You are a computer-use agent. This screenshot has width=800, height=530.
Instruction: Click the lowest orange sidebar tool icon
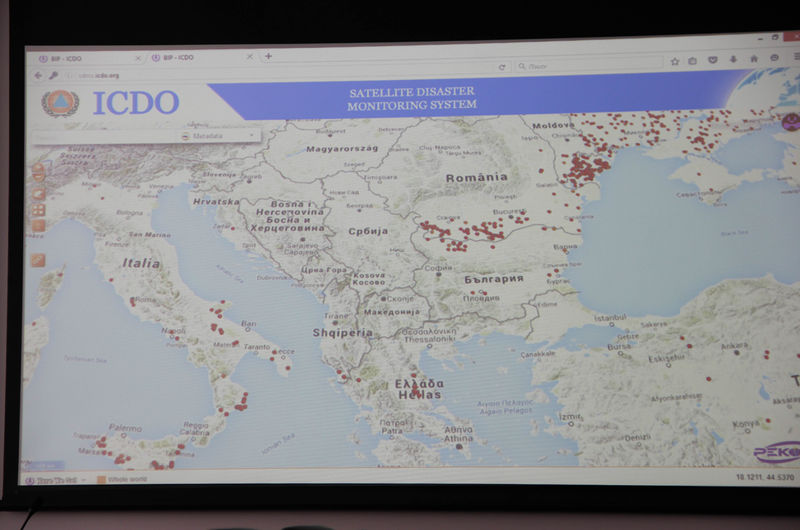pos(38,260)
